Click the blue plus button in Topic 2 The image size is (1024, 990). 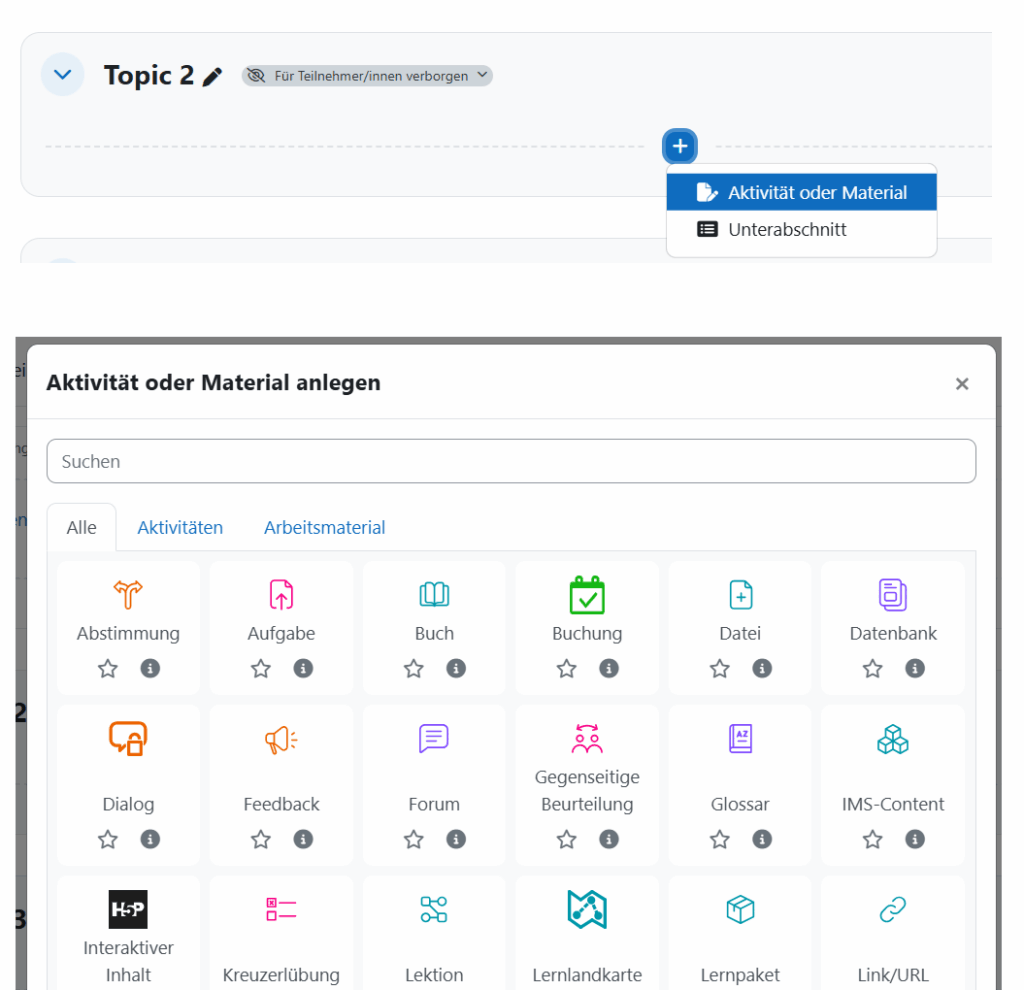click(680, 147)
